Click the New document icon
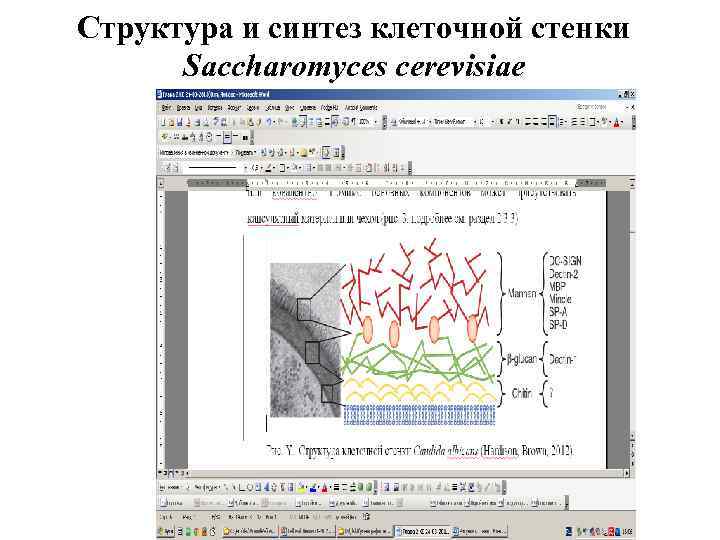The width and height of the screenshot is (720, 540). click(x=163, y=122)
